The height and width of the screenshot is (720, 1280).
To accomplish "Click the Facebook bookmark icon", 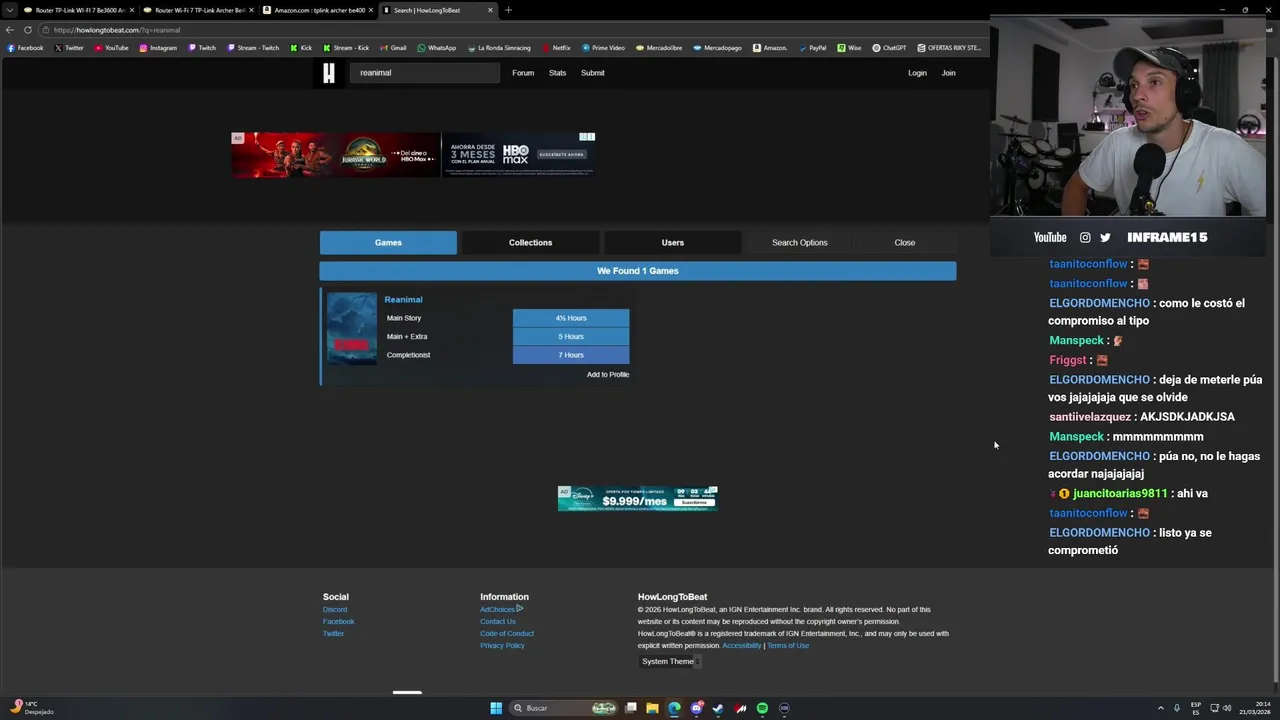I will click(11, 48).
